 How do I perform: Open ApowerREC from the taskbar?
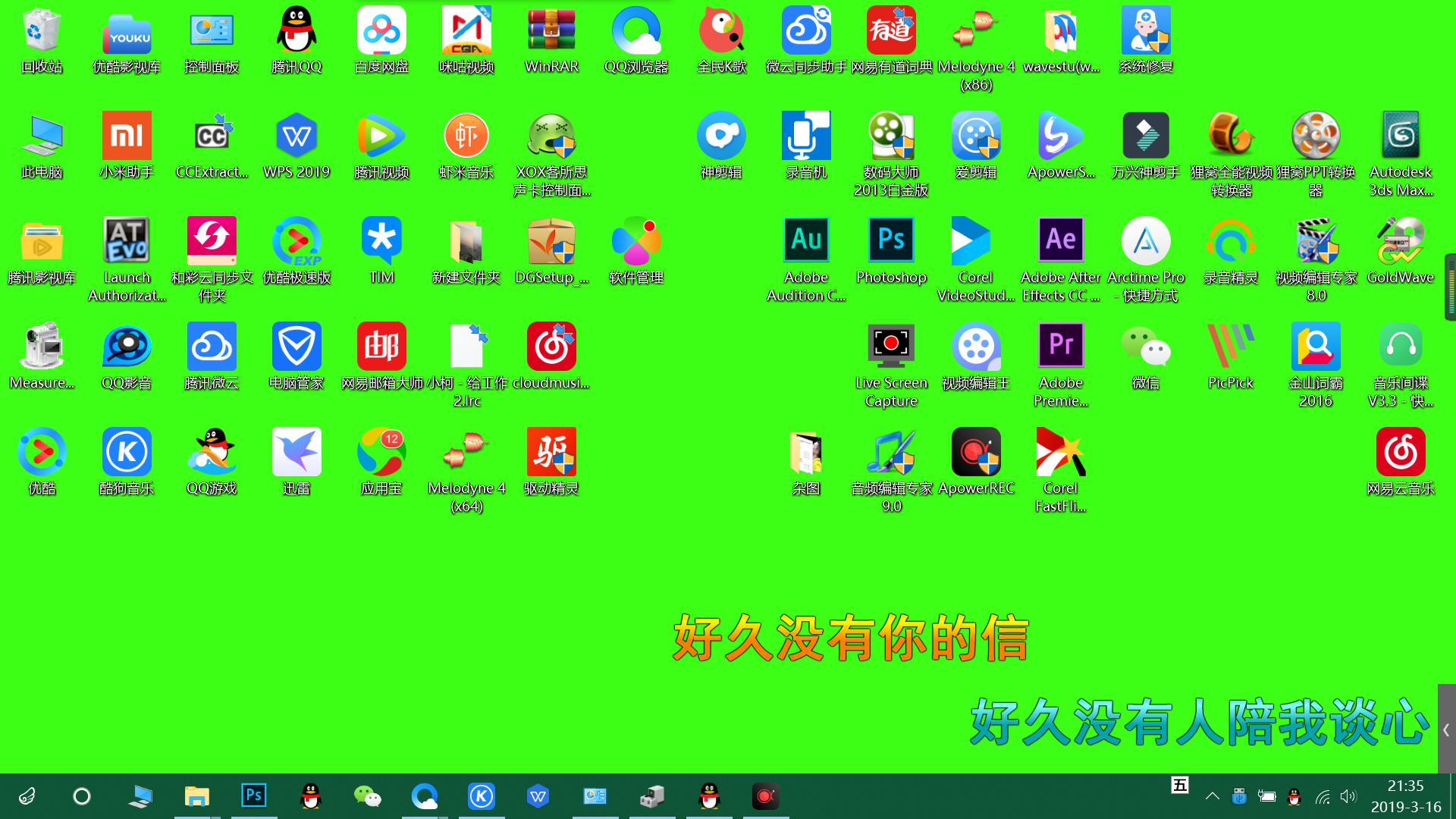click(x=766, y=796)
